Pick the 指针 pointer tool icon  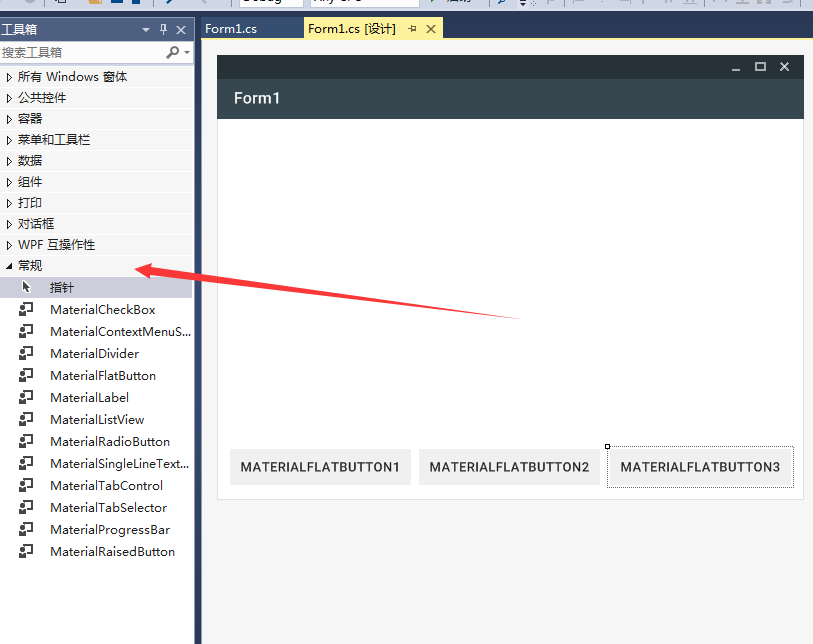pos(26,287)
